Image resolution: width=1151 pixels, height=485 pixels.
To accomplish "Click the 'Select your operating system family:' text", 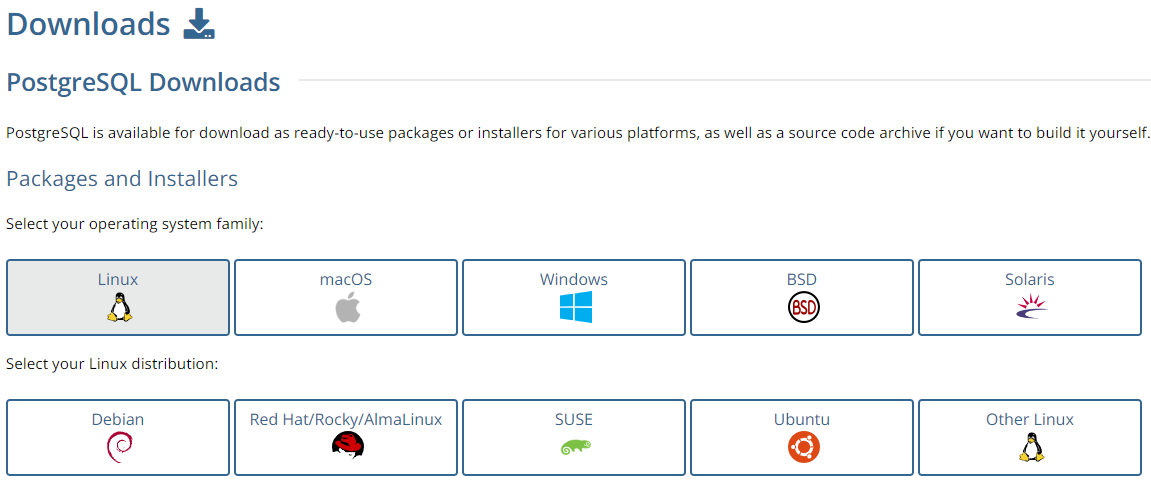I will [x=134, y=224].
